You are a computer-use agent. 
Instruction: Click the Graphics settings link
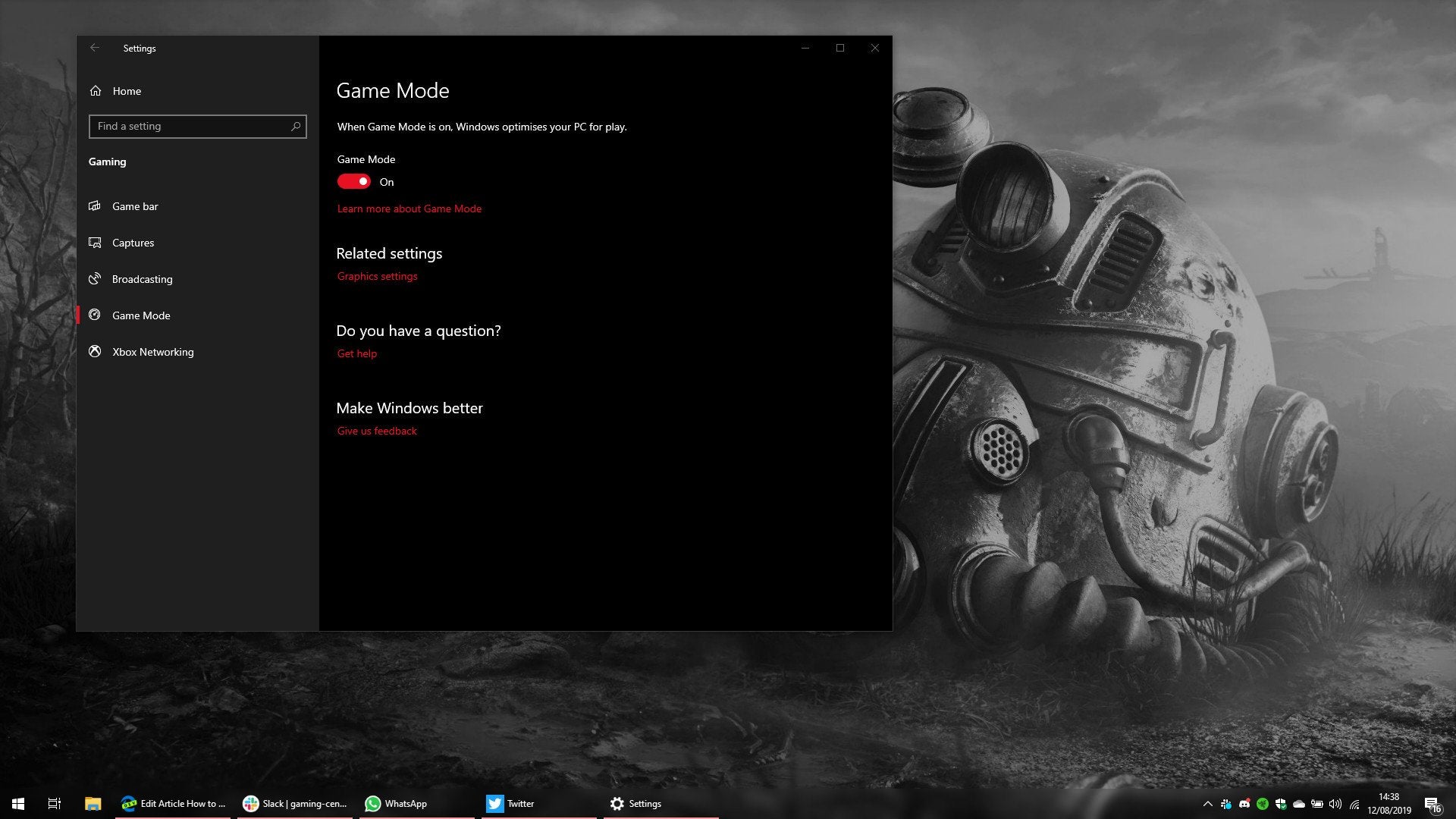377,276
